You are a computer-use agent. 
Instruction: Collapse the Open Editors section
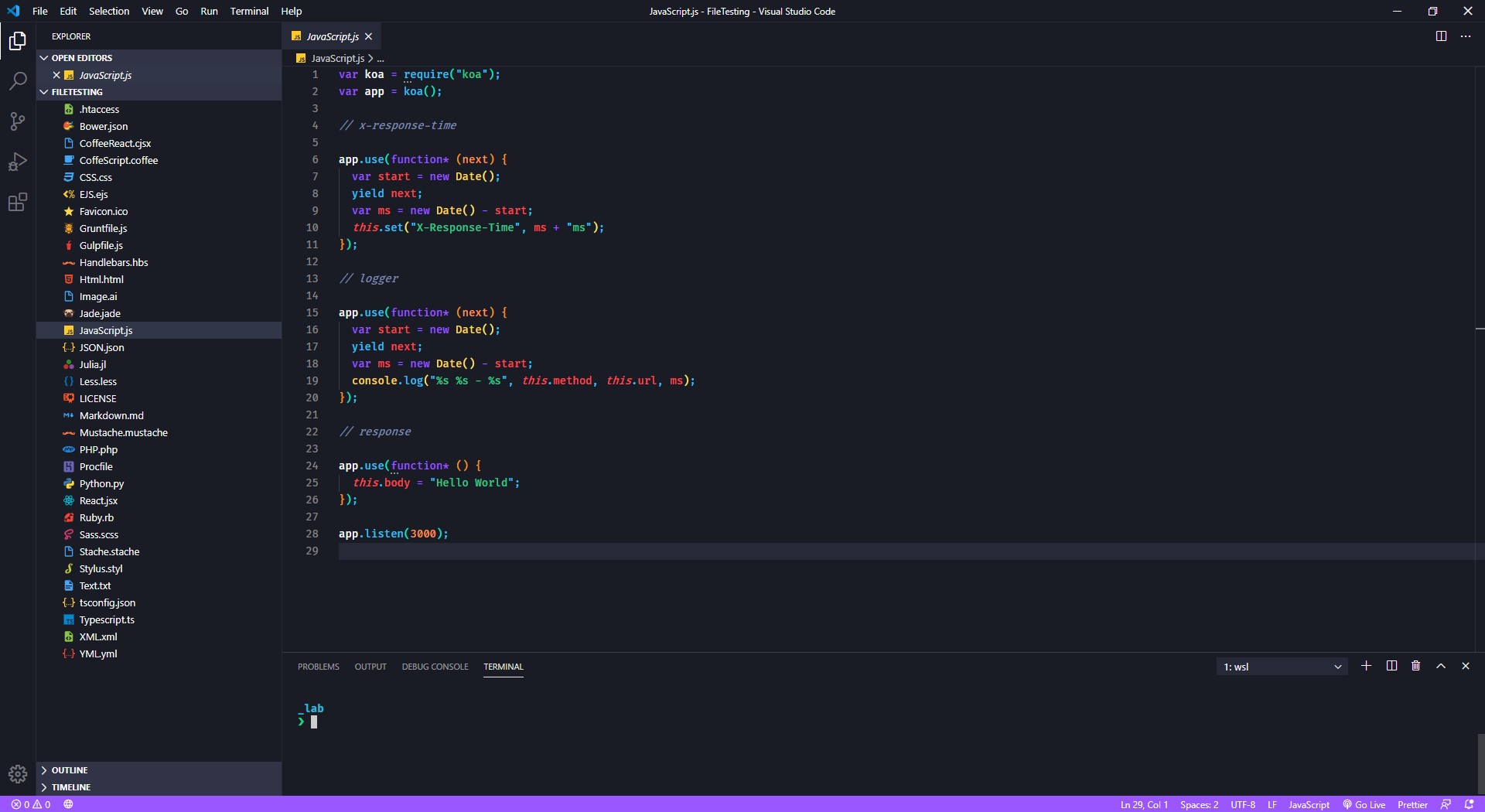click(159, 58)
